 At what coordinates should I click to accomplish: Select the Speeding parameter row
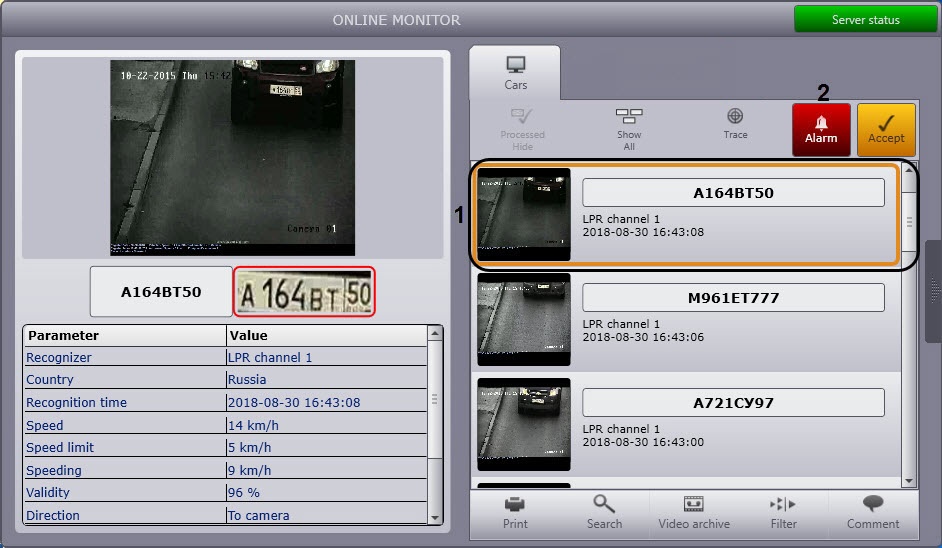225,470
